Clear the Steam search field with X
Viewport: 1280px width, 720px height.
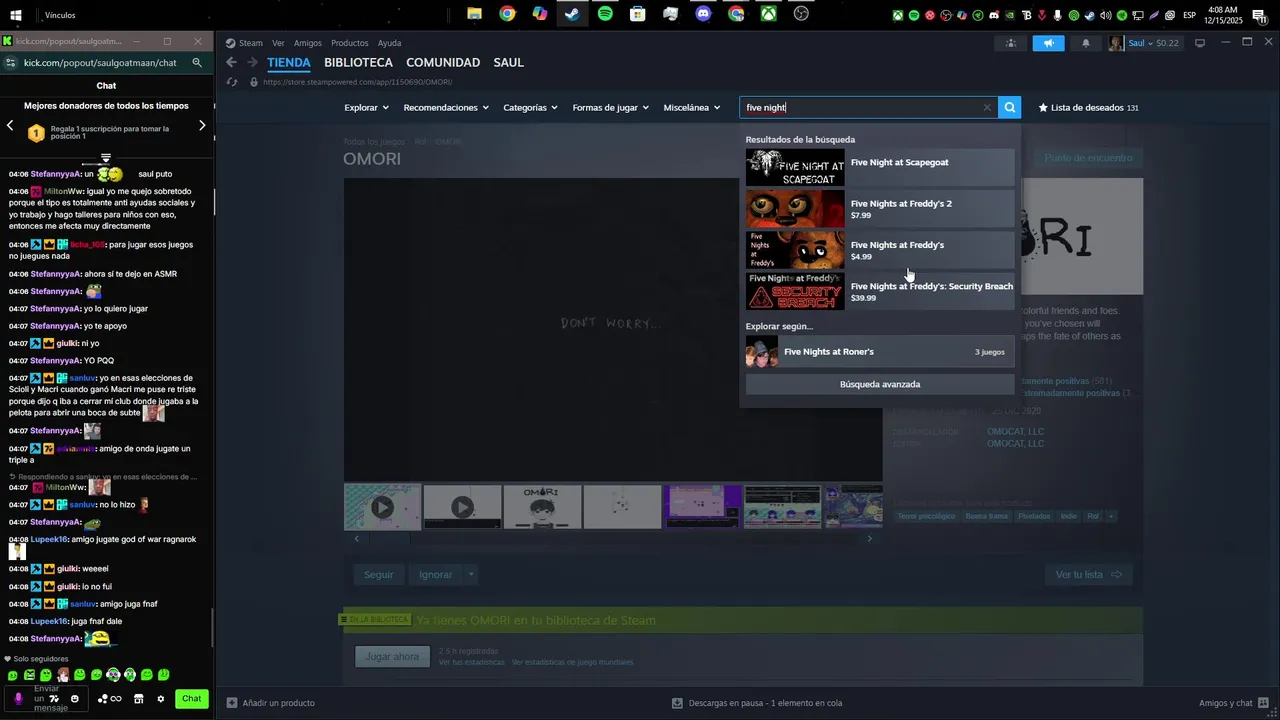pyautogui.click(x=987, y=108)
